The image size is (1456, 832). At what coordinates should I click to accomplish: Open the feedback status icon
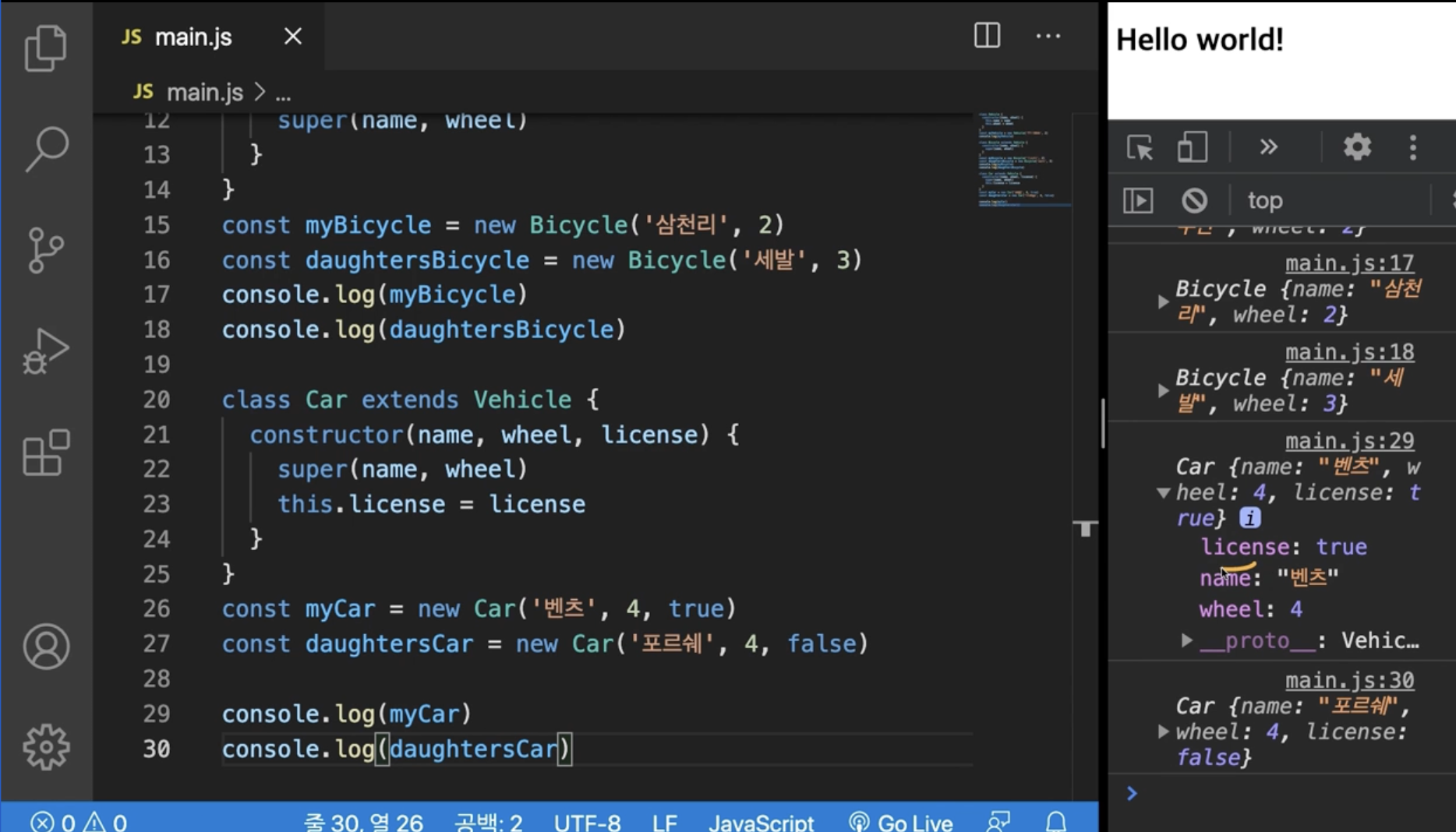coord(998,822)
